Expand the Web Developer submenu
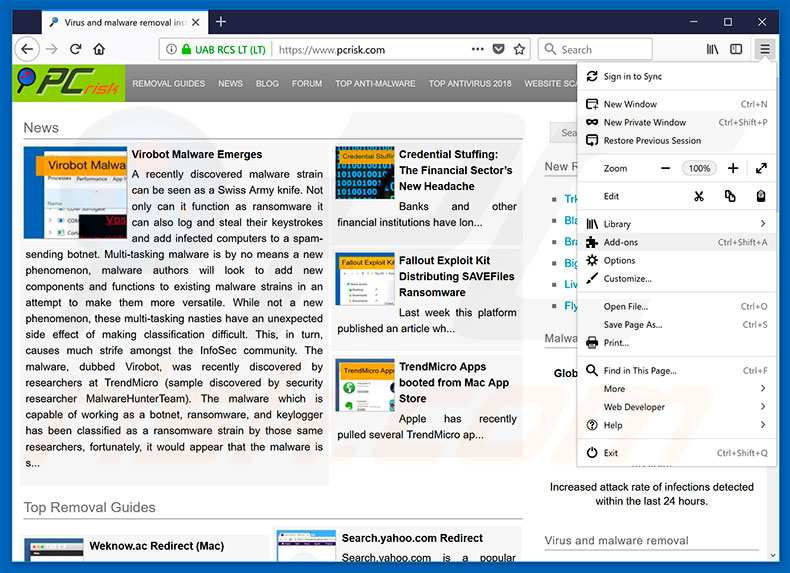 [676, 407]
